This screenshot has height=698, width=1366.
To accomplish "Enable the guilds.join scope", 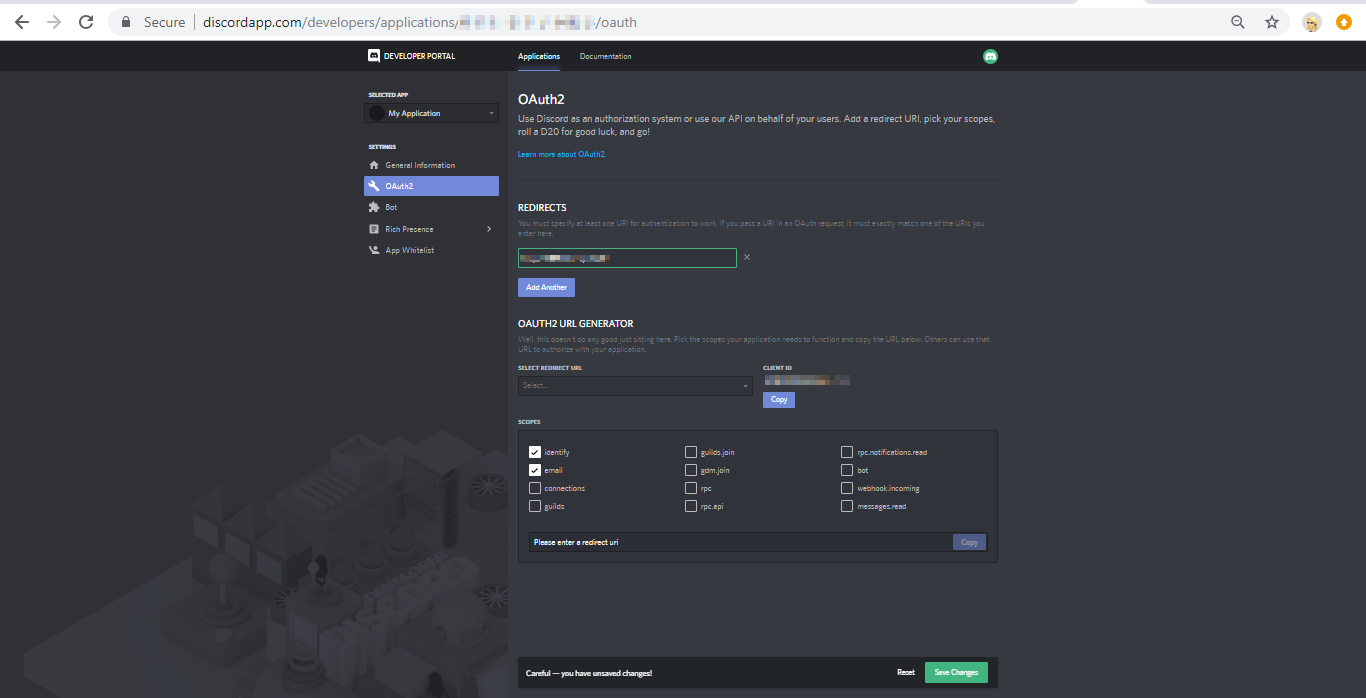I will click(x=691, y=452).
